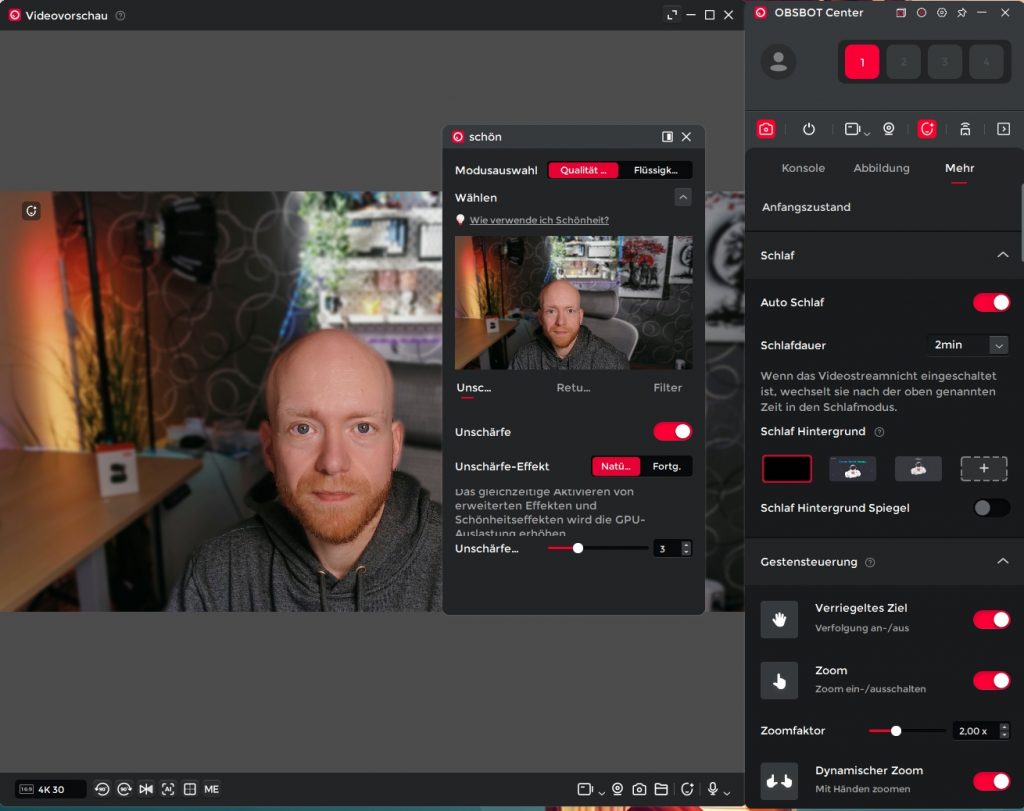Rotate preview 90 degrees clockwise

(124, 789)
